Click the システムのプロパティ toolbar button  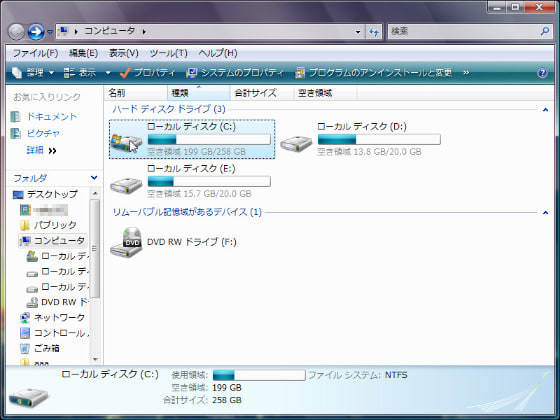click(235, 73)
